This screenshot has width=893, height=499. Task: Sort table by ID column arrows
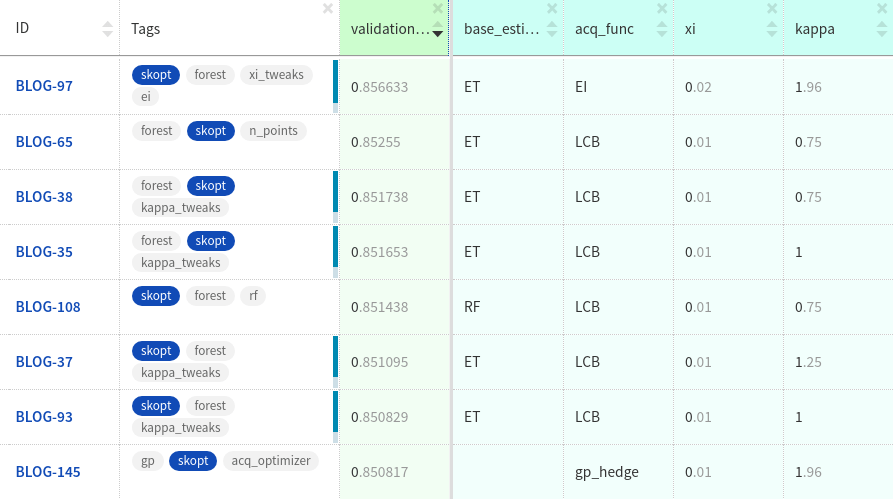(x=108, y=30)
